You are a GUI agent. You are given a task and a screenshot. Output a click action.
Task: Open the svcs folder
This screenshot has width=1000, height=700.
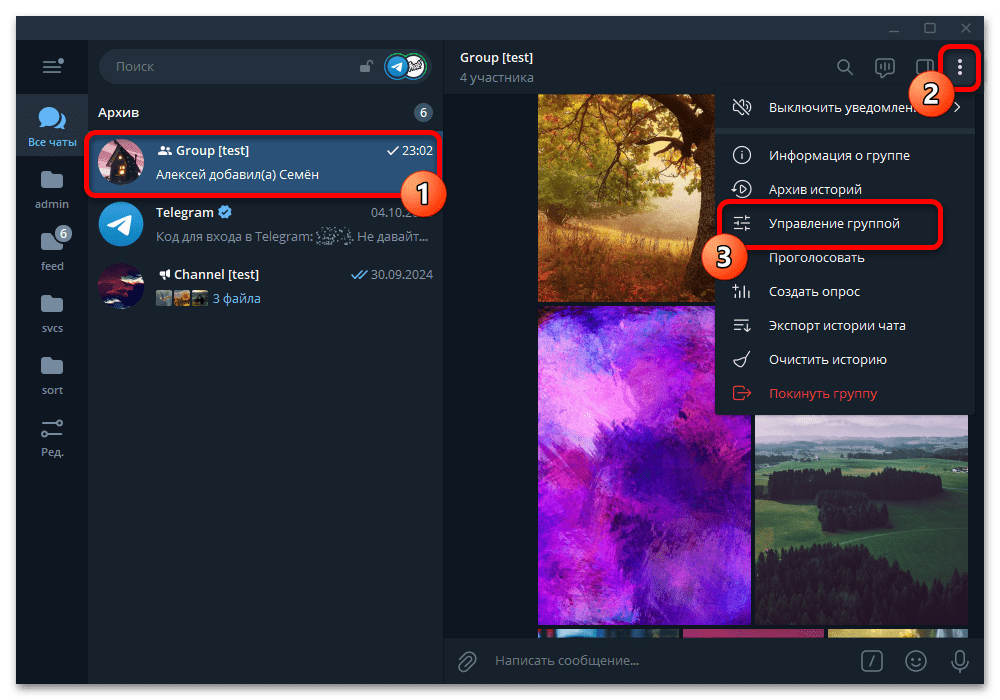click(x=52, y=313)
